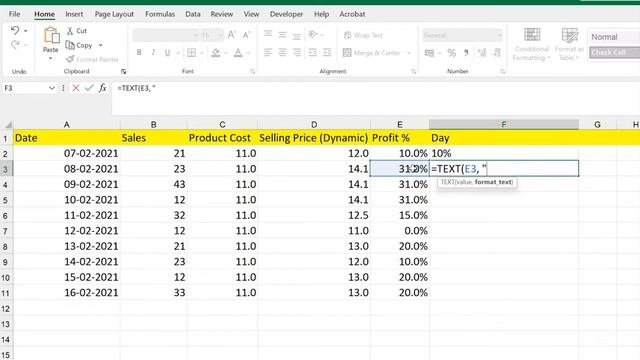Open the font size dropdown
640x360 pixels.
[220, 36]
